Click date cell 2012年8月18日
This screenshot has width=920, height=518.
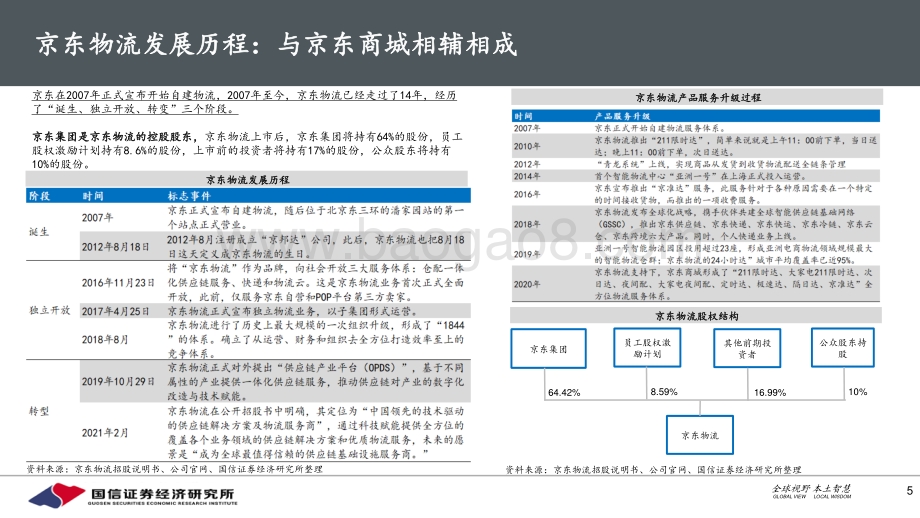(x=116, y=247)
